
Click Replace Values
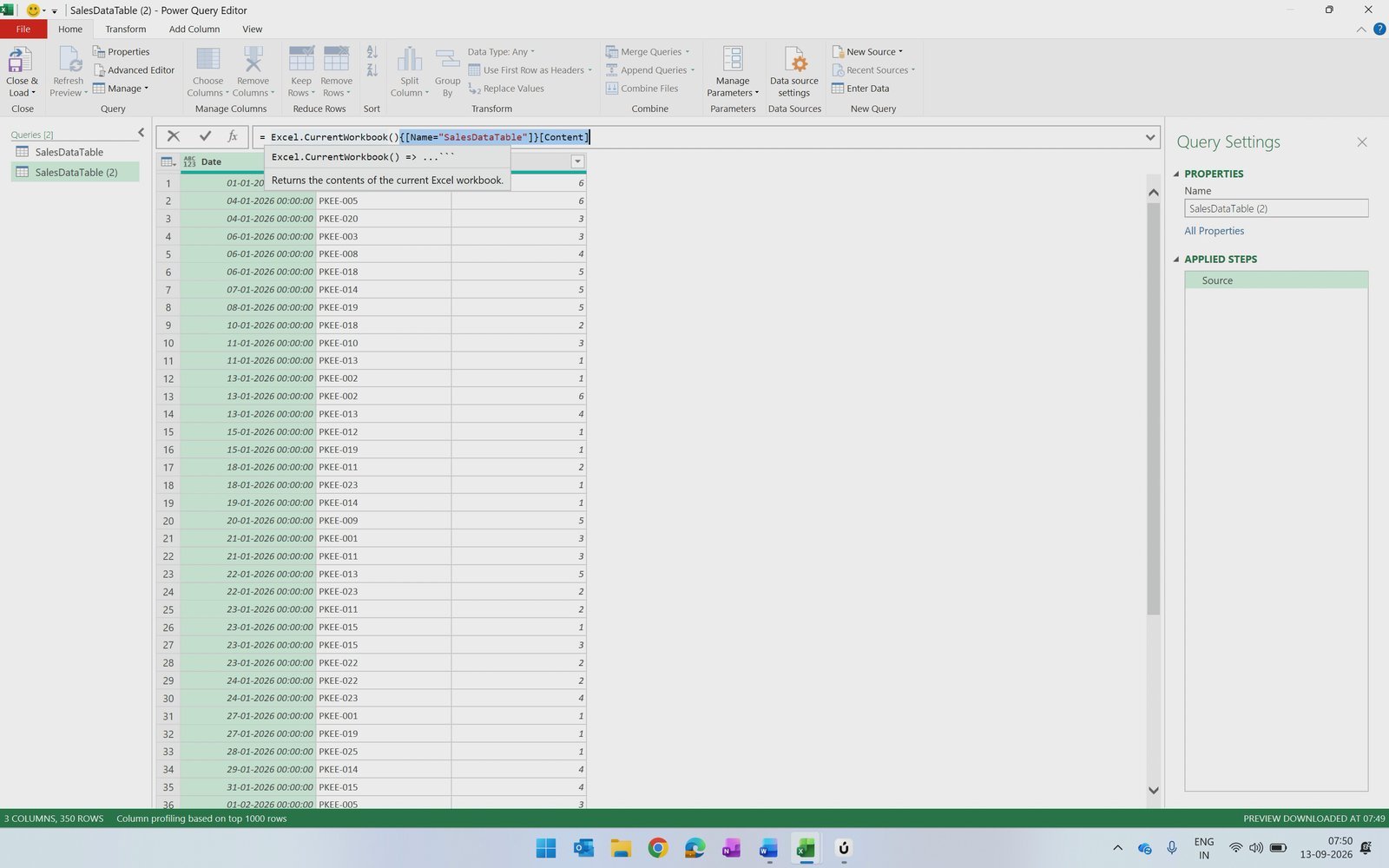pyautogui.click(x=506, y=89)
